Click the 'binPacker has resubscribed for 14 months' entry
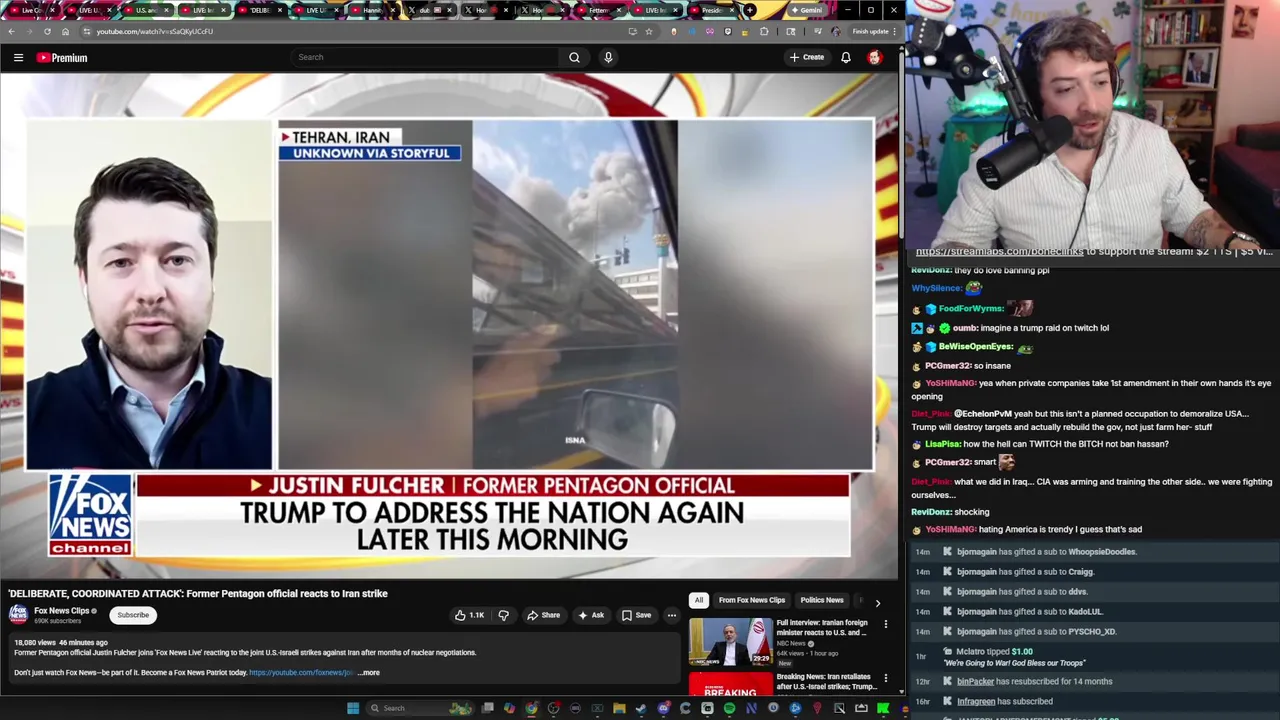The height and width of the screenshot is (720, 1280). click(x=1034, y=682)
